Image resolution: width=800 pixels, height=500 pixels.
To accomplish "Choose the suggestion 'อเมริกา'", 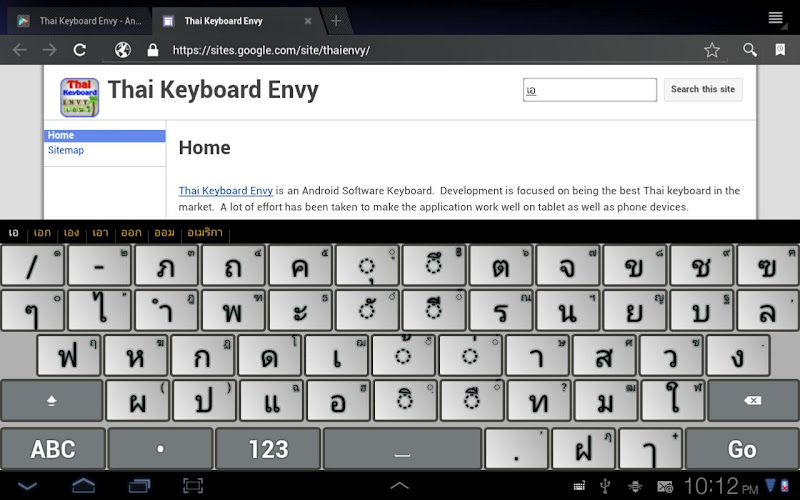I will [205, 233].
